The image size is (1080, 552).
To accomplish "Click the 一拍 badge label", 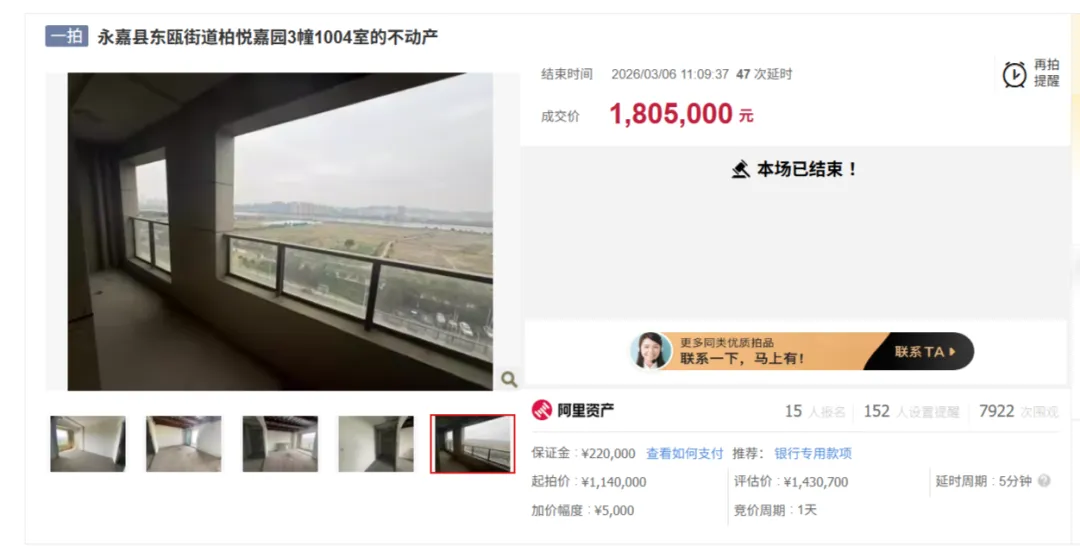I will click(x=67, y=36).
